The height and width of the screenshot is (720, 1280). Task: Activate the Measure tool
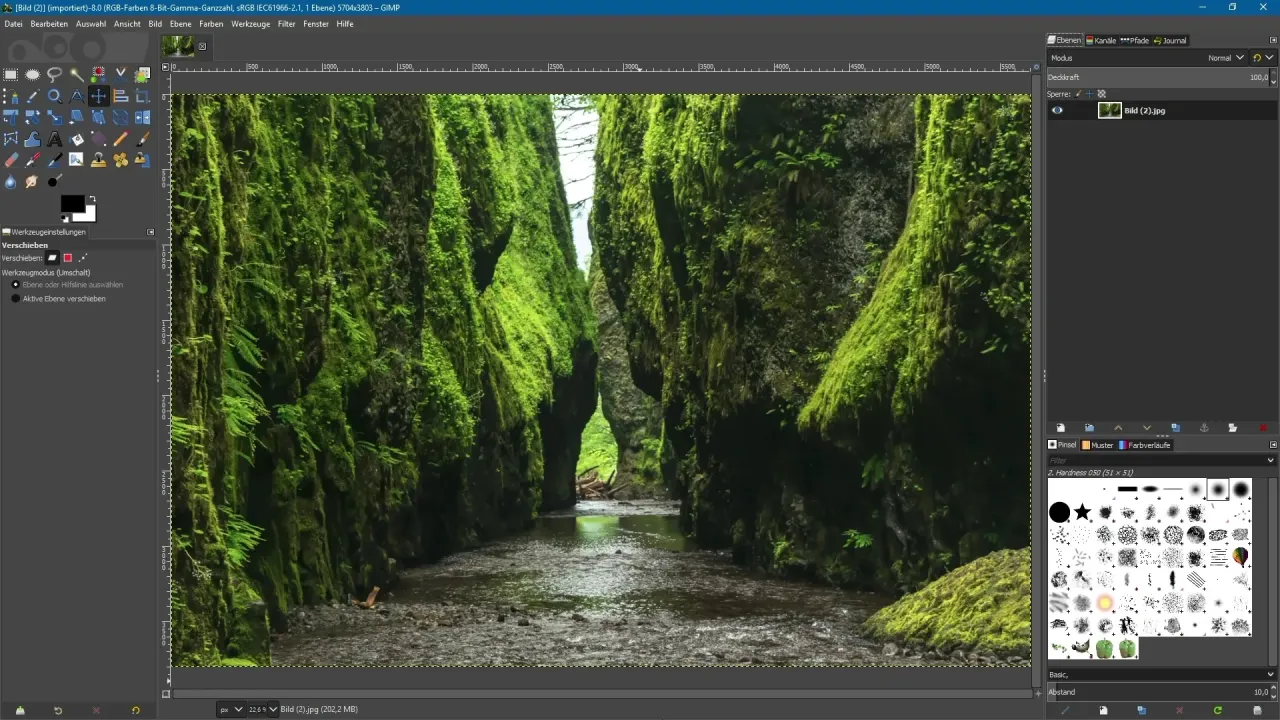(76, 96)
